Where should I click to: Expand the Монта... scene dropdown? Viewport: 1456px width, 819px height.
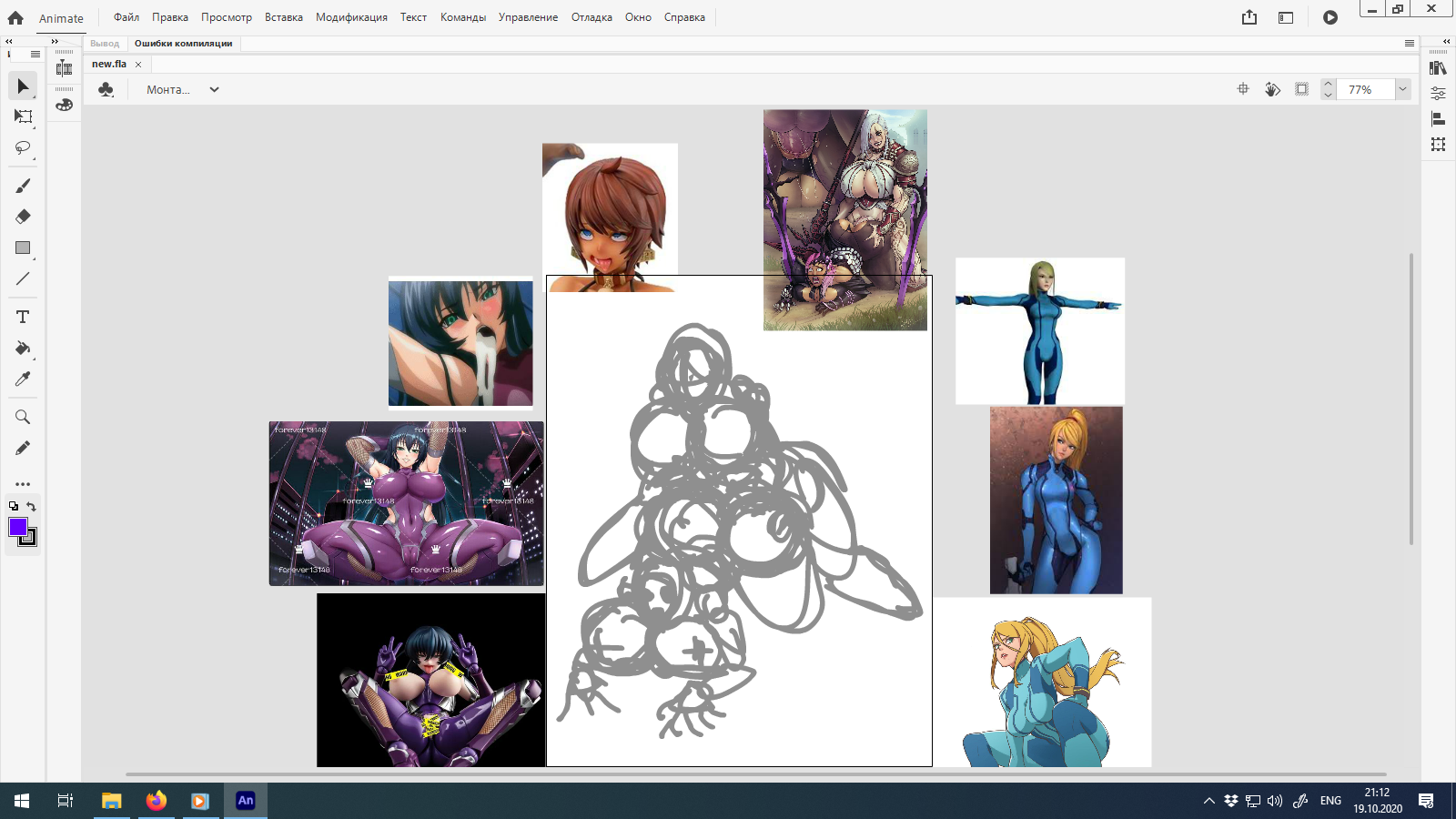(x=214, y=89)
